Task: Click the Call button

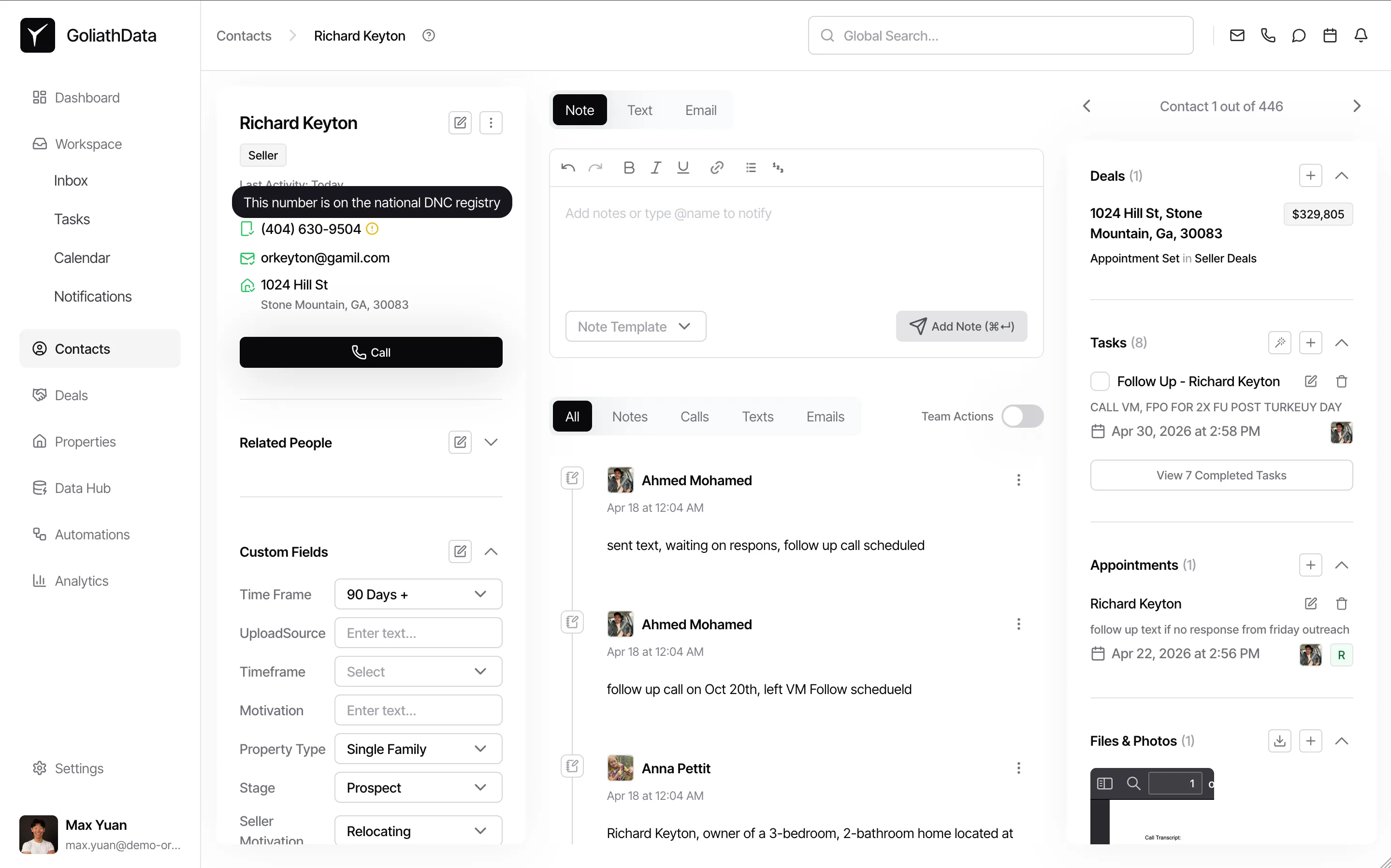Action: (371, 352)
